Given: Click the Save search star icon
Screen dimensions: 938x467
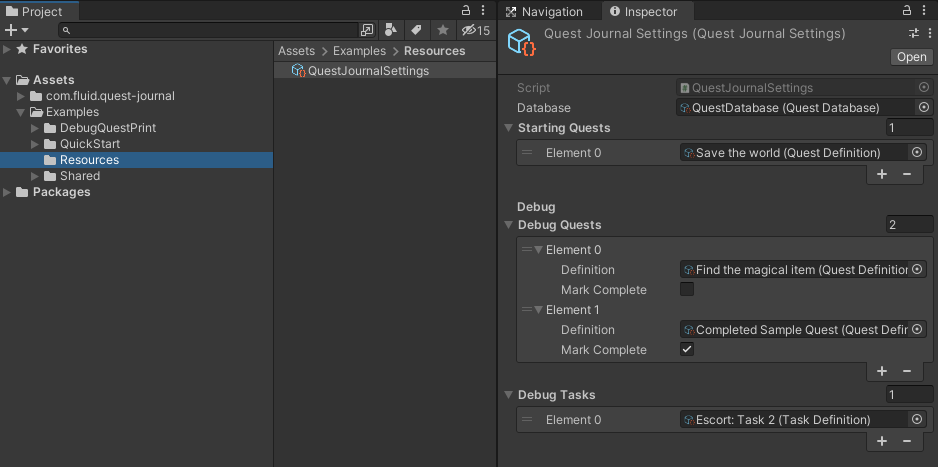Looking at the screenshot, I should [x=443, y=30].
